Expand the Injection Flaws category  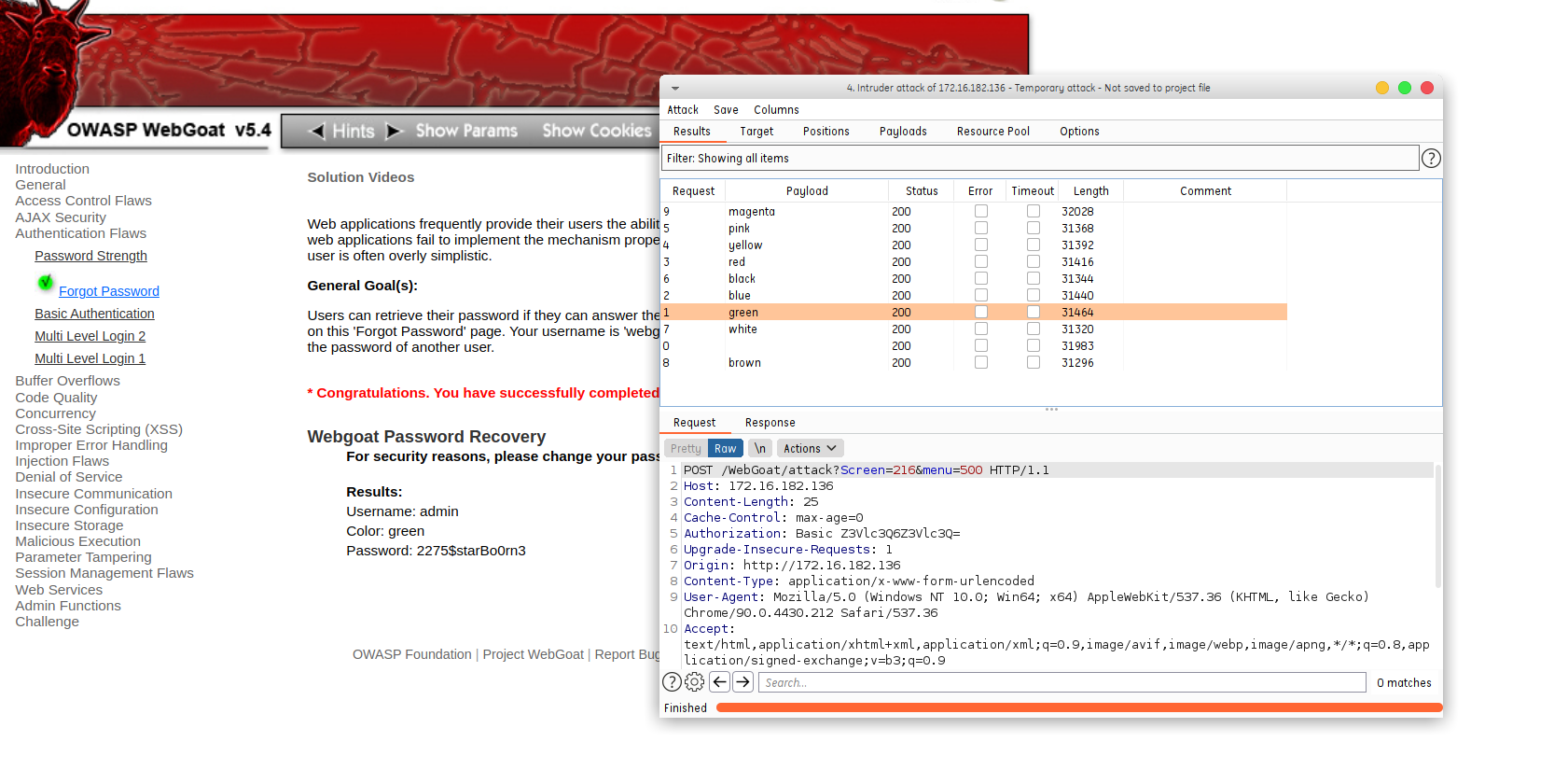(x=62, y=461)
